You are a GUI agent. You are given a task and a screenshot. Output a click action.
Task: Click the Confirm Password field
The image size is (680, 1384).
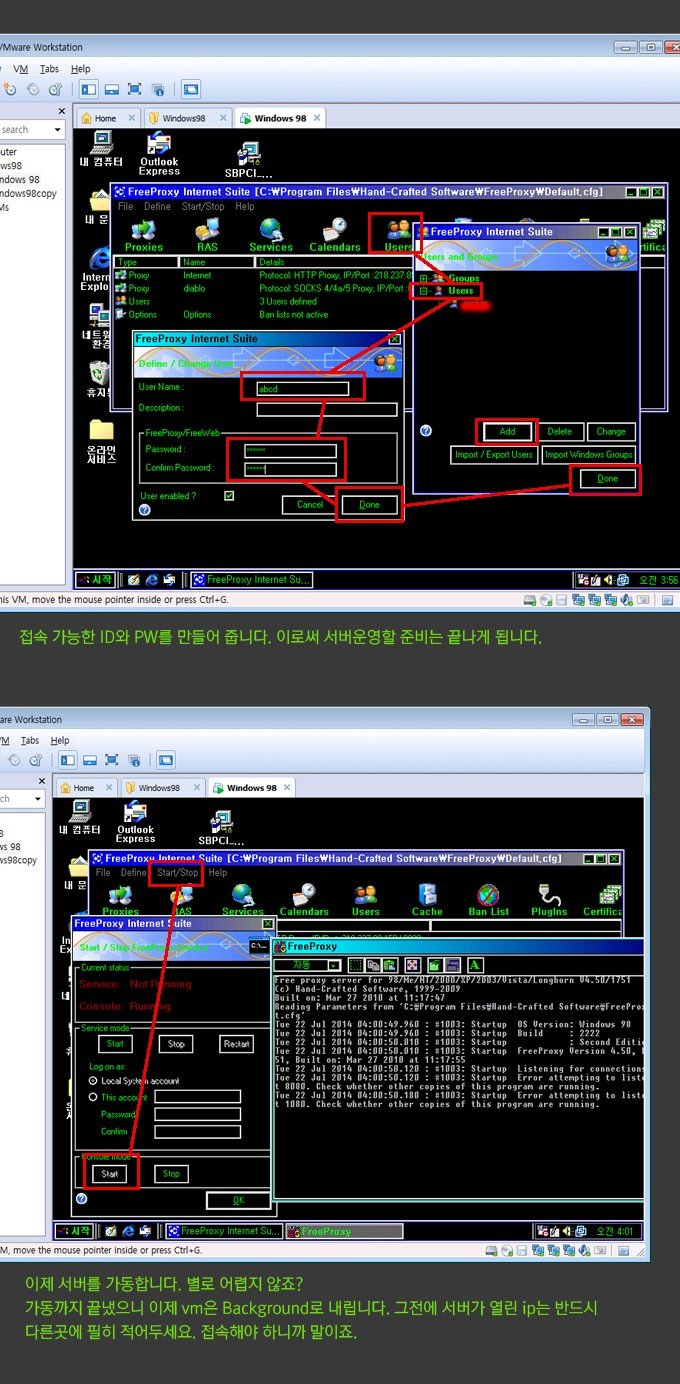coord(290,468)
